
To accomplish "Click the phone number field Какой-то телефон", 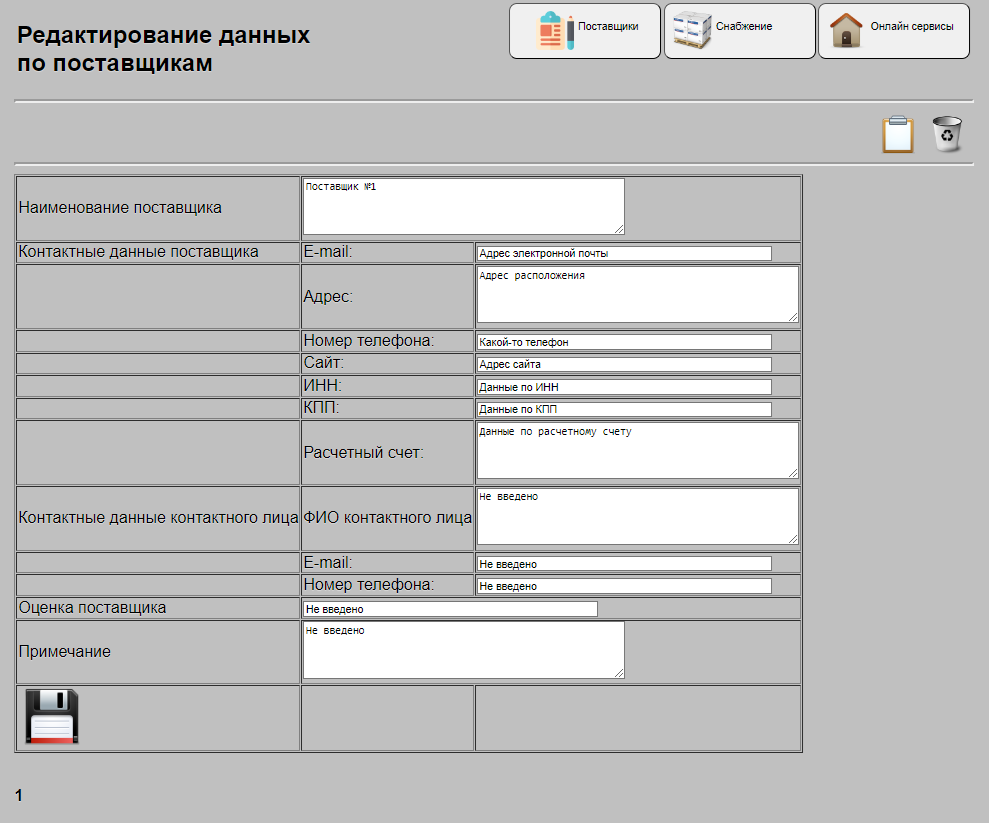I will [623, 340].
